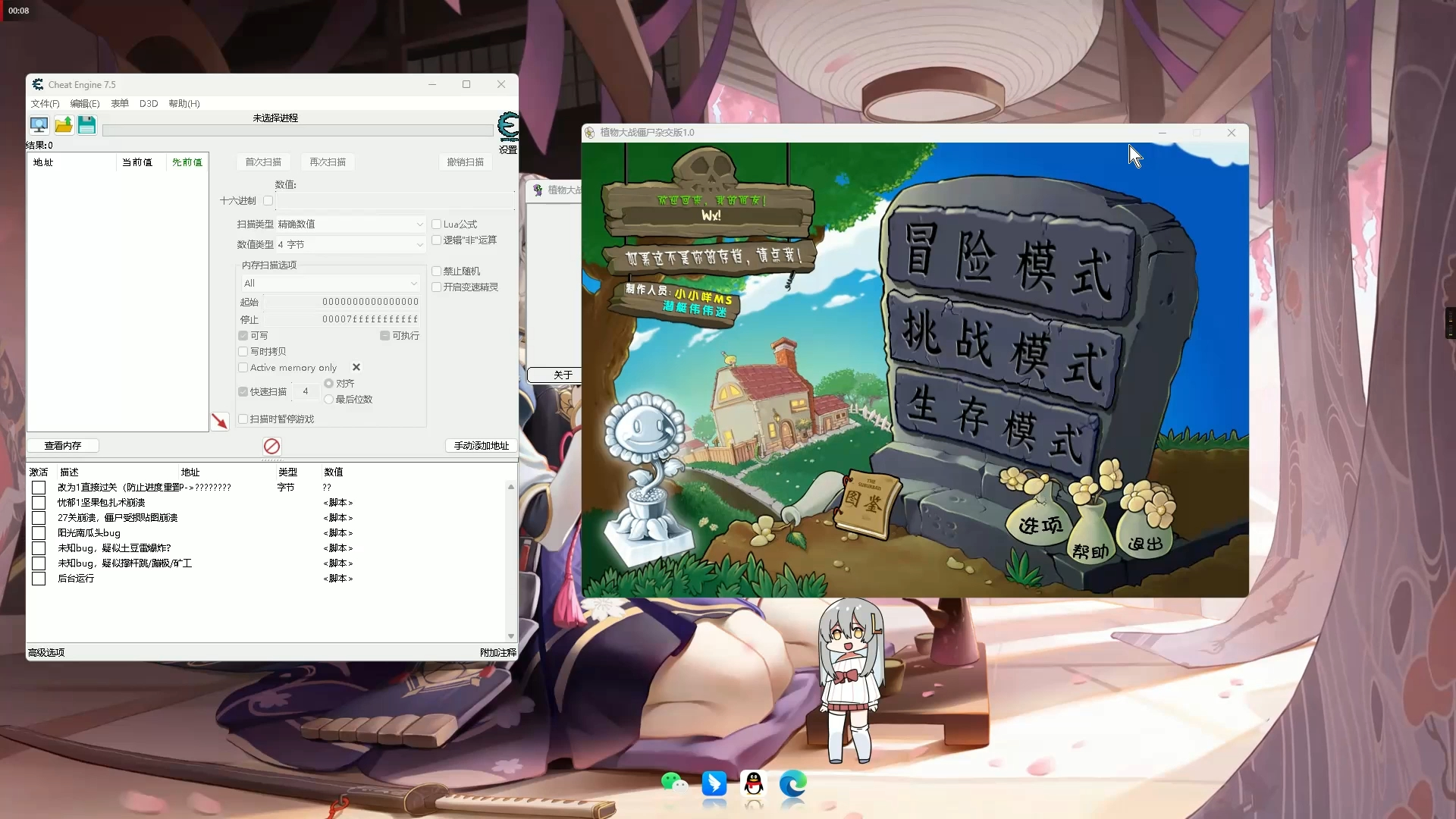This screenshot has height=819, width=1456.
Task: Click the 数值 value input field
Action: pyautogui.click(x=394, y=201)
